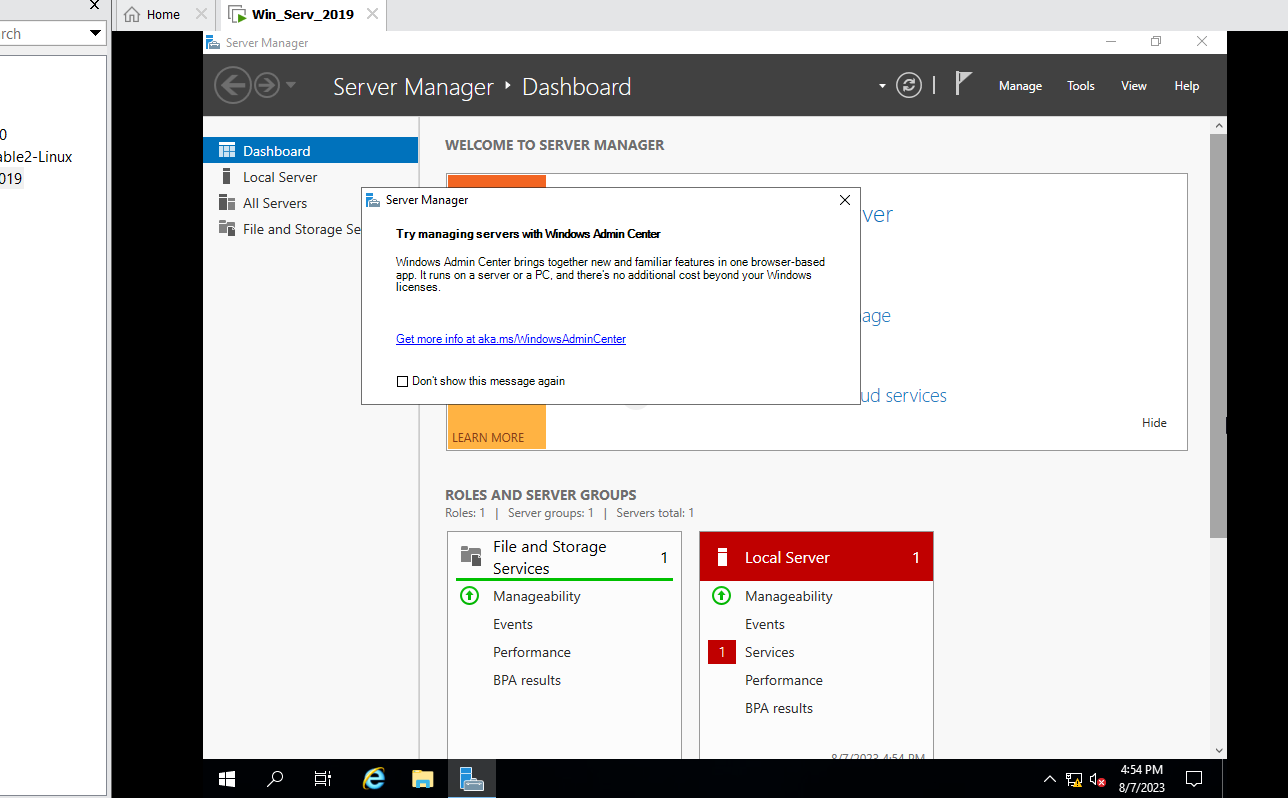
Task: Launch Internet Explorer from the taskbar
Action: tap(374, 779)
